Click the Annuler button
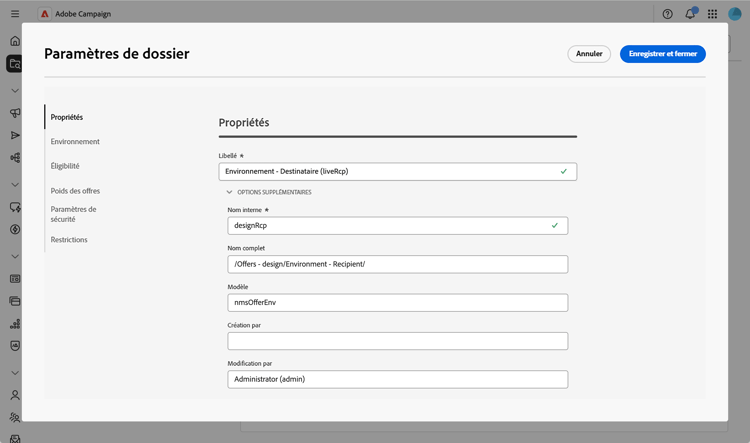This screenshot has width=750, height=443. (x=589, y=54)
